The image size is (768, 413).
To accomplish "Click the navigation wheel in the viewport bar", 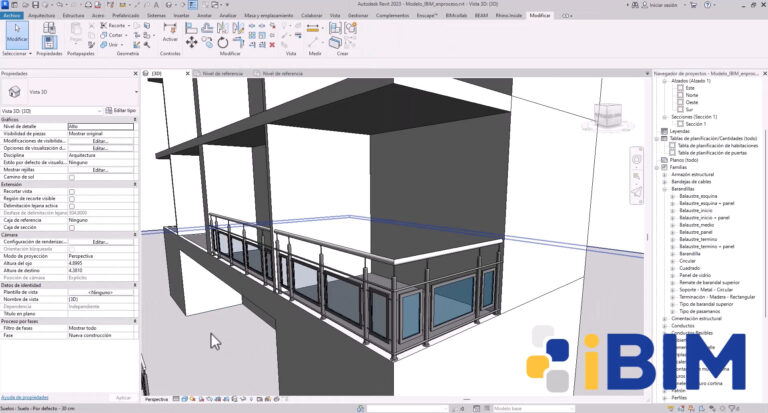I will coord(635,158).
